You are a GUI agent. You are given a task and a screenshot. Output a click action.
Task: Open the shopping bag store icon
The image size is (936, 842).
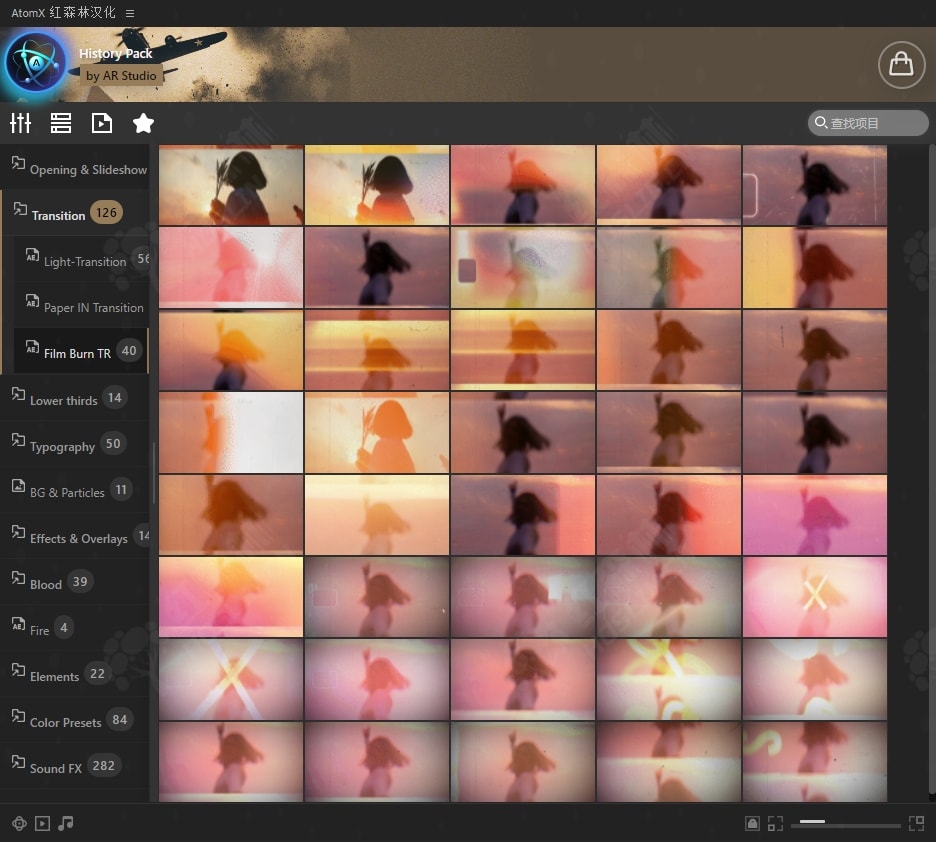901,64
